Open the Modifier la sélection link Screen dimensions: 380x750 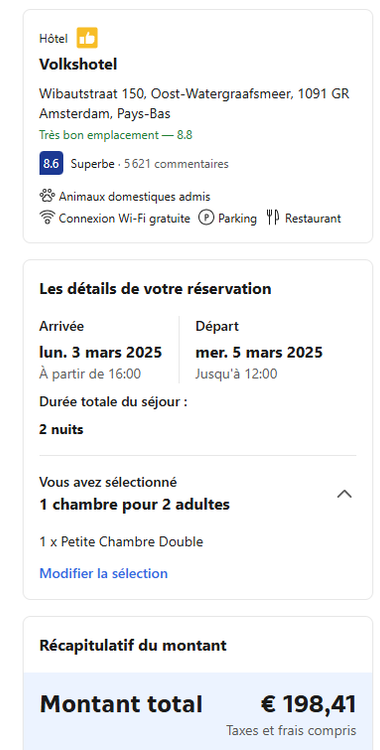tap(103, 573)
